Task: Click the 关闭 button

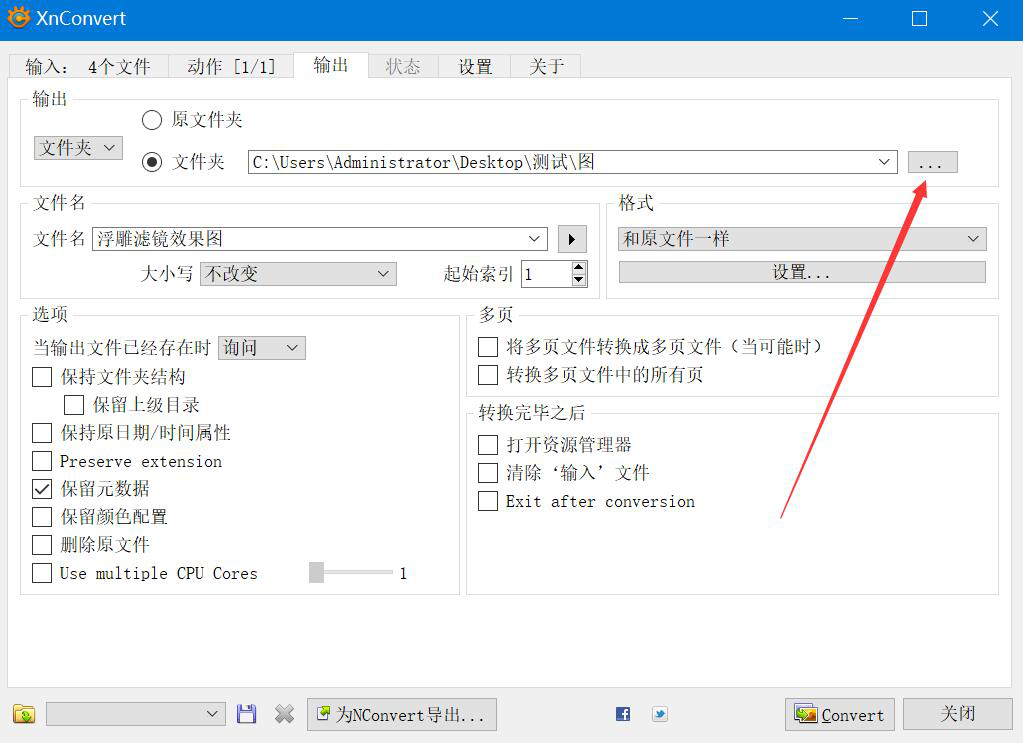Action: [957, 714]
